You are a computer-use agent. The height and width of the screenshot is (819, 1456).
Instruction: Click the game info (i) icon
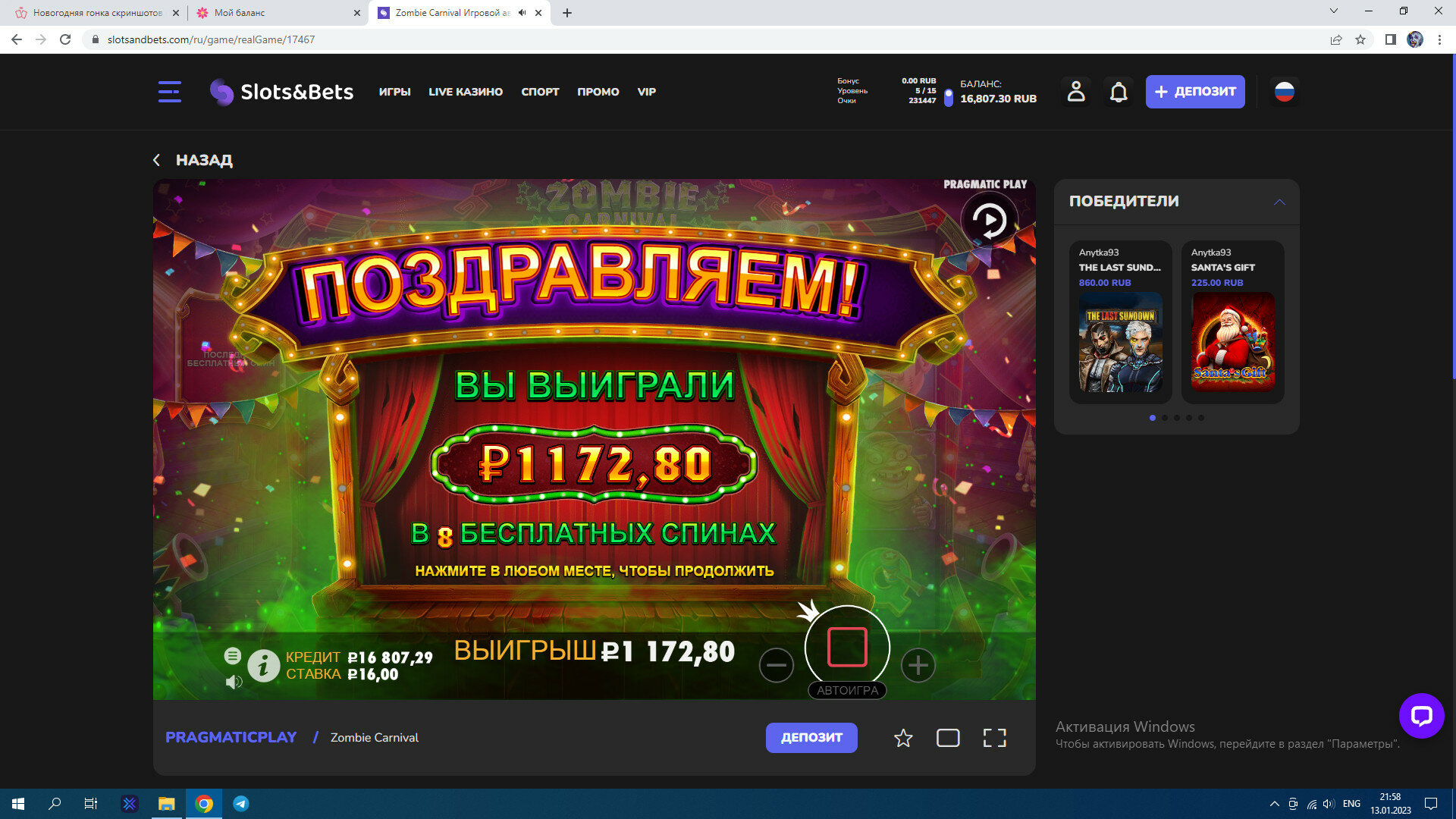263,666
